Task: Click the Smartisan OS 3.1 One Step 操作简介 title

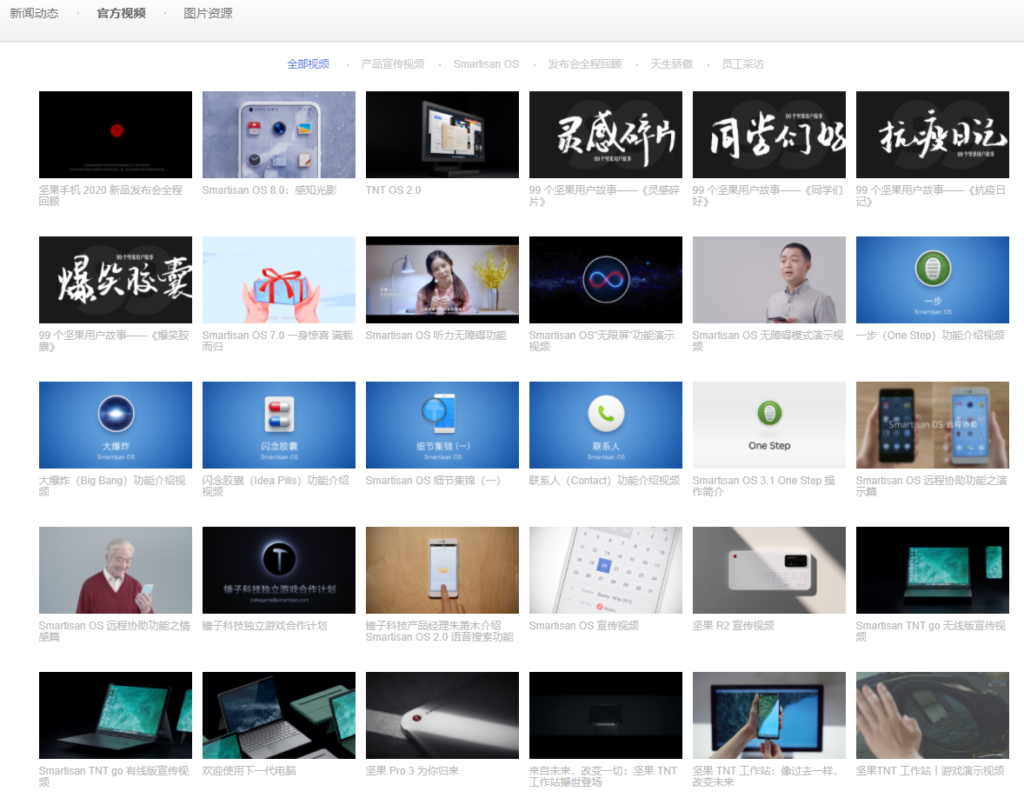Action: pyautogui.click(x=763, y=485)
